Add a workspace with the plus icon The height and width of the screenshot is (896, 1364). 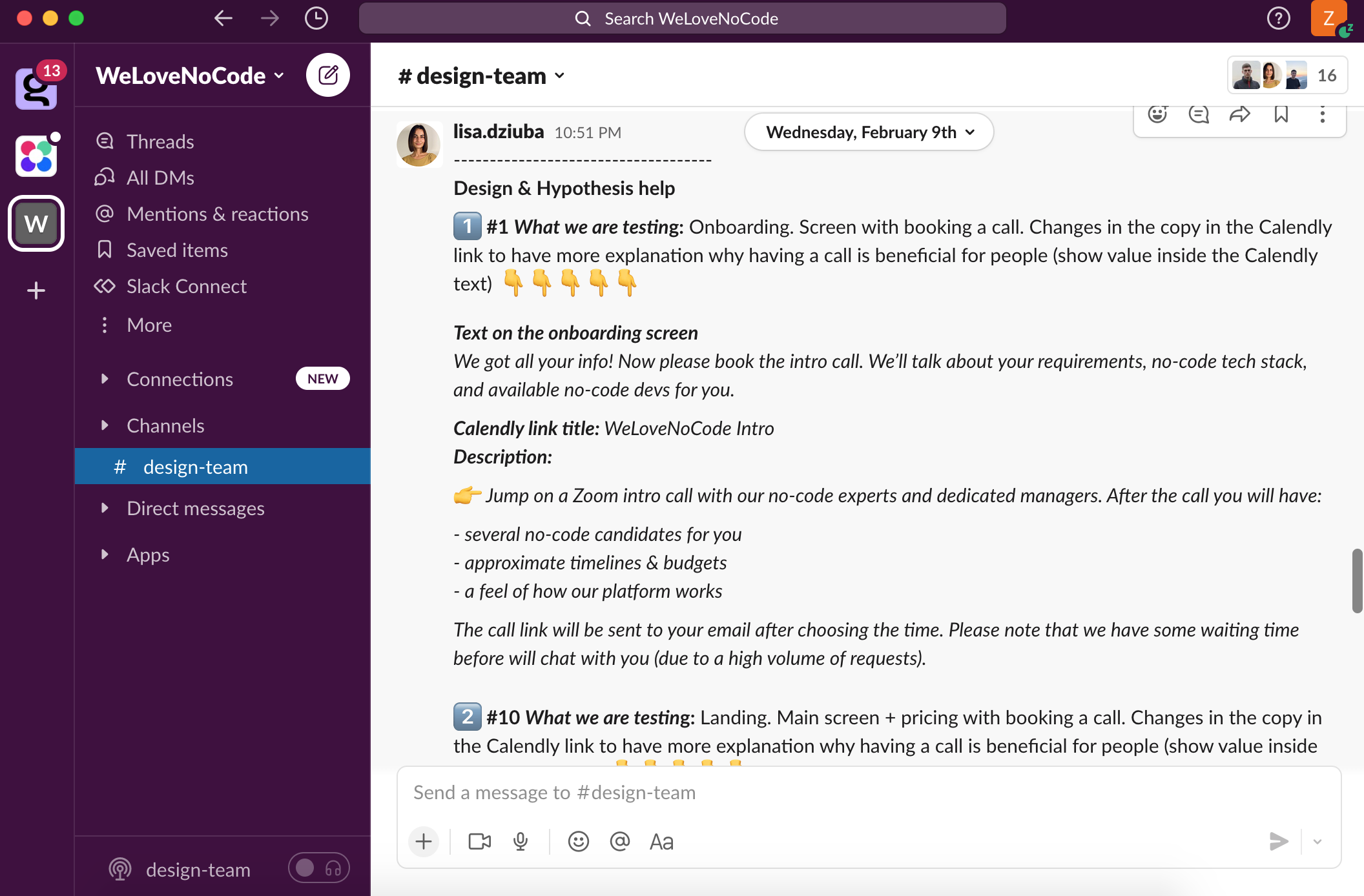click(36, 290)
